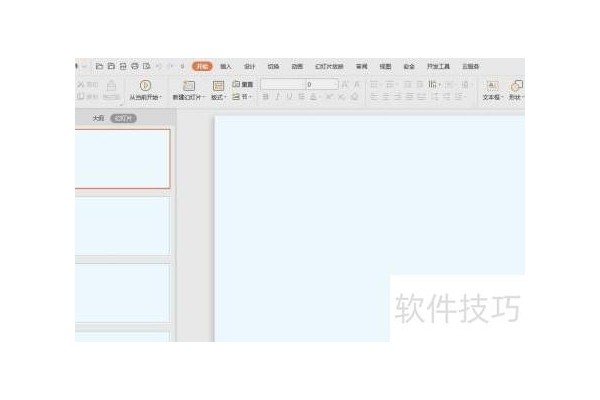Add a slide via 新建幻灯片 icon

[189, 85]
